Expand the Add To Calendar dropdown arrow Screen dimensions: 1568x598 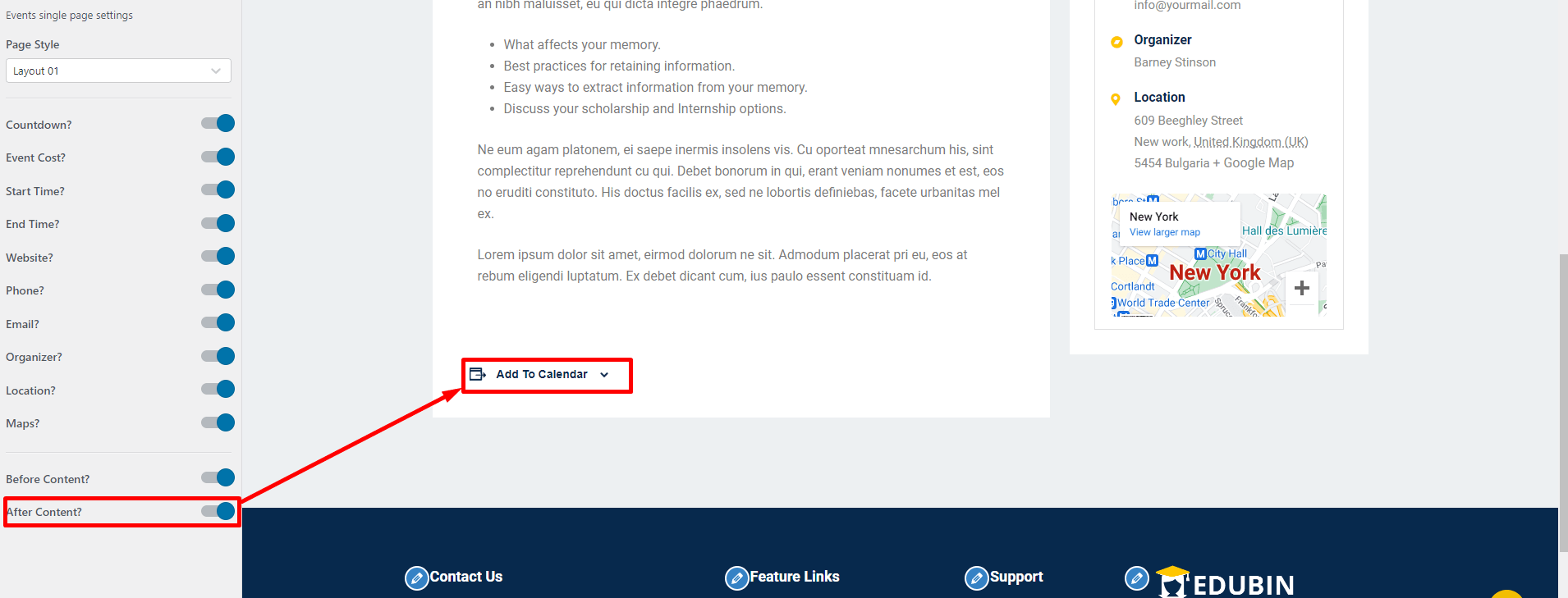(x=604, y=375)
